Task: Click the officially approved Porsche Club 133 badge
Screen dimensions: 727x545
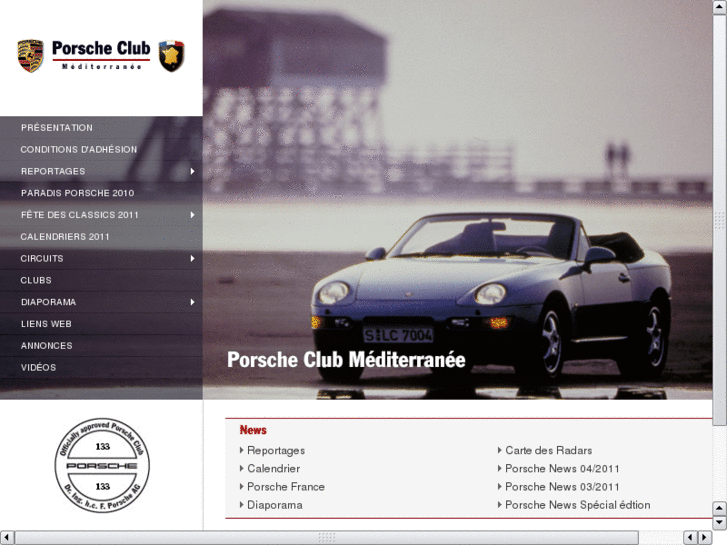Action: click(102, 465)
